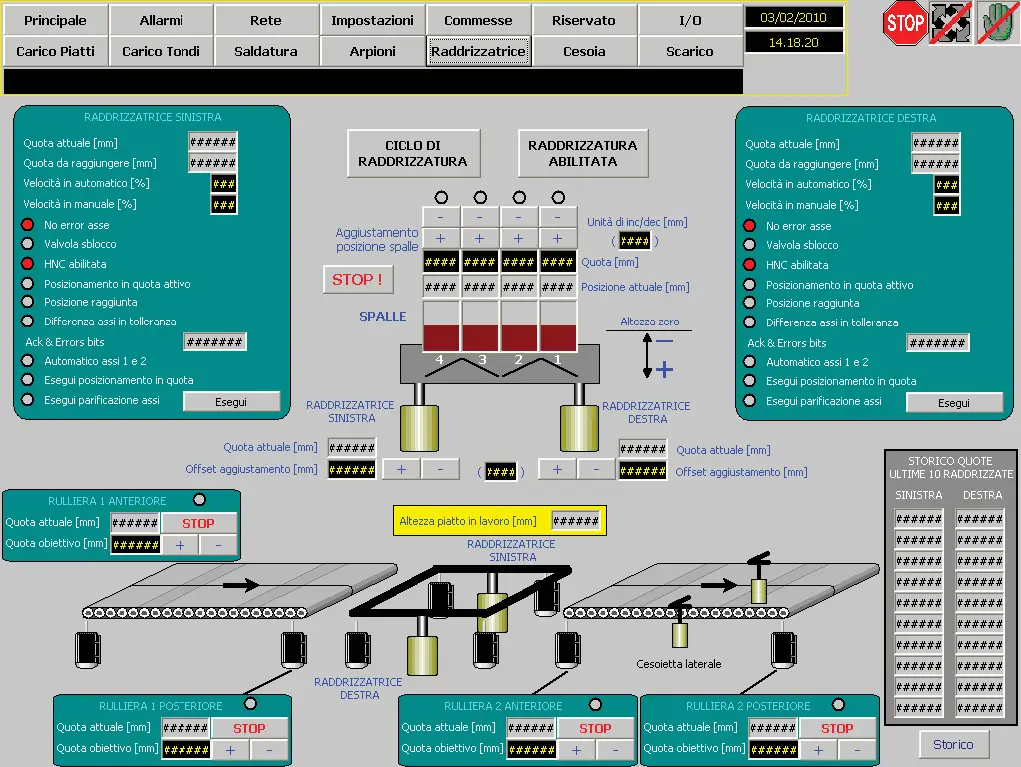This screenshot has height=767, width=1021.
Task: Click the Altezza zero up-down arrow symbol
Action: click(x=648, y=355)
